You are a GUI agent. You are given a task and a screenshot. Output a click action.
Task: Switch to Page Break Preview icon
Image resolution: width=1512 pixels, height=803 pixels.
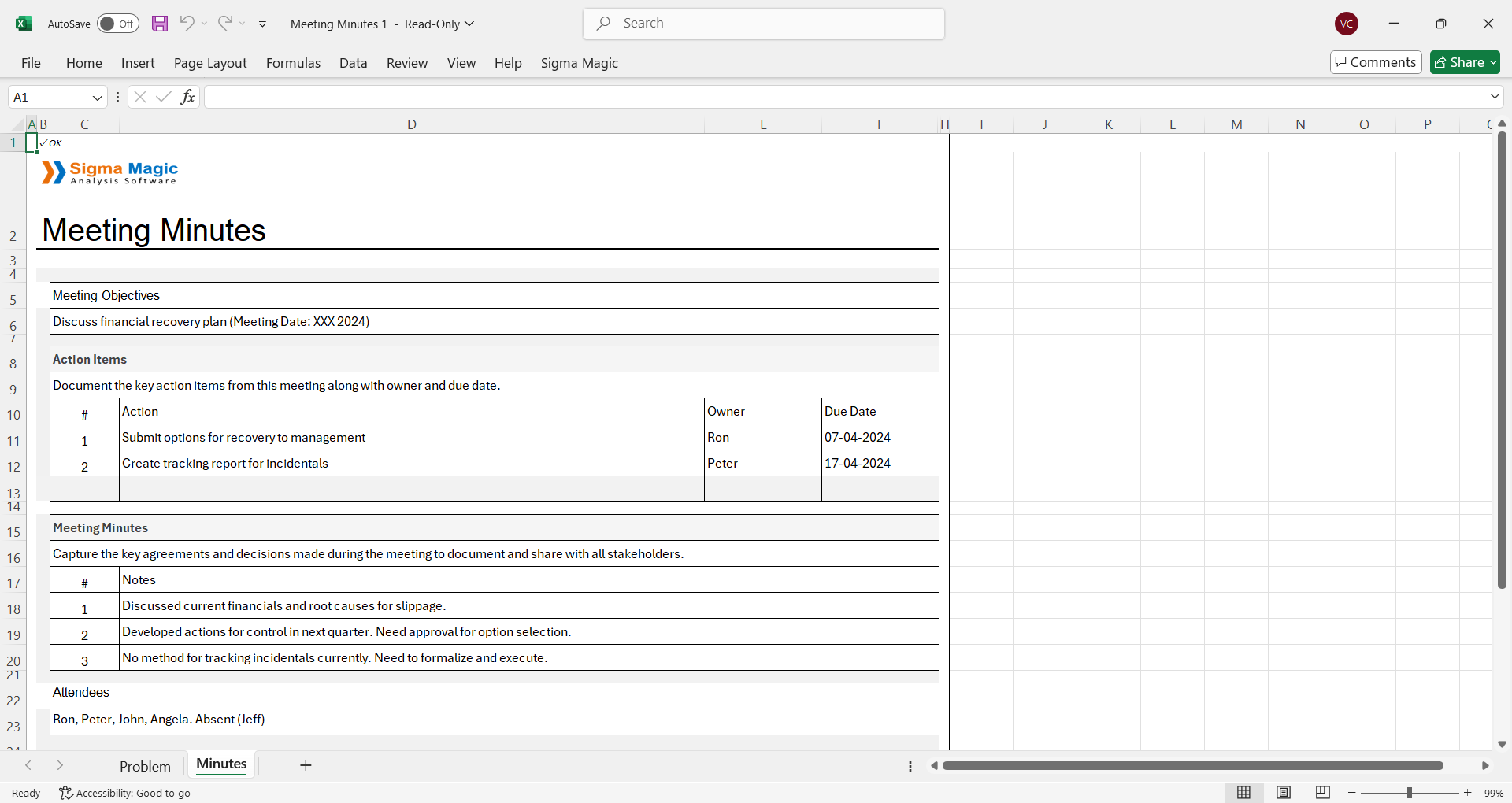click(1323, 793)
